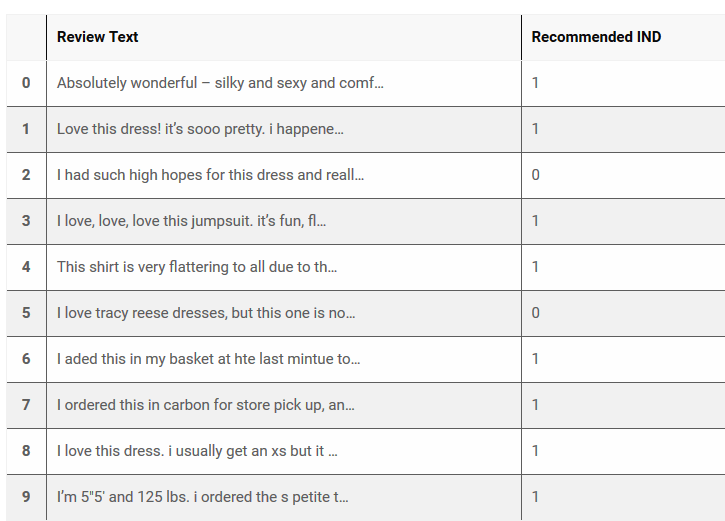
Task: Click the 'This shirt is very flattering' review
Action: (197, 267)
